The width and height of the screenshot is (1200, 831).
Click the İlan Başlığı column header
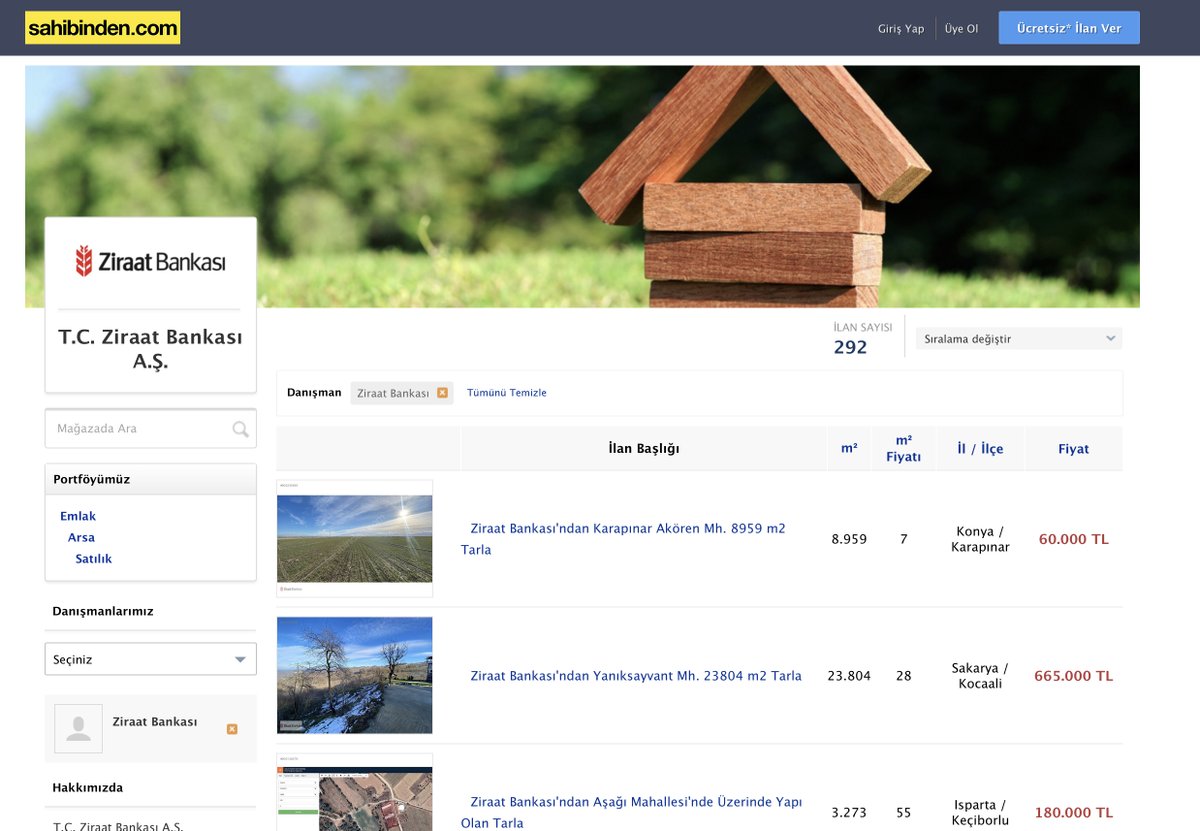(644, 448)
